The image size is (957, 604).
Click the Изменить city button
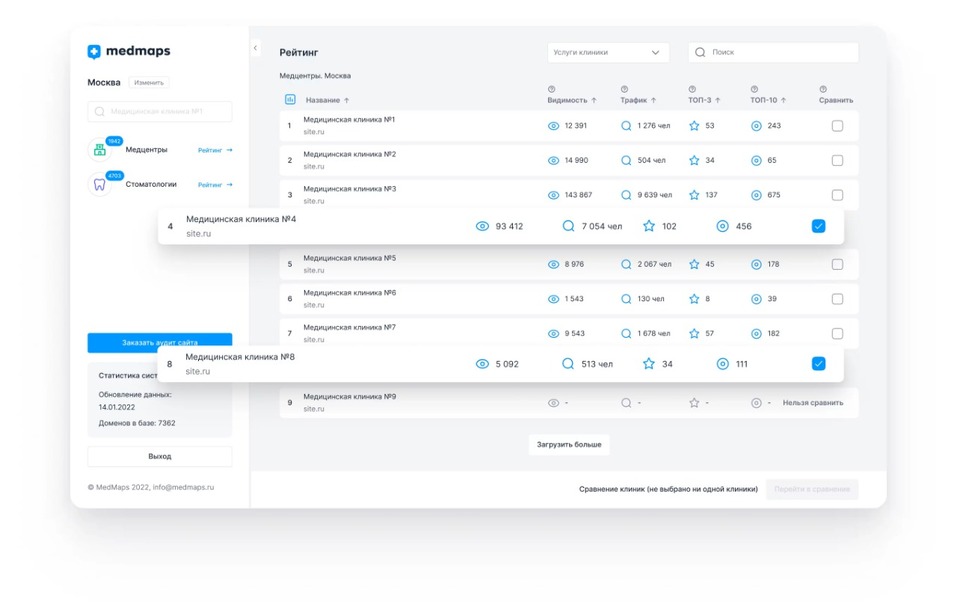[149, 82]
